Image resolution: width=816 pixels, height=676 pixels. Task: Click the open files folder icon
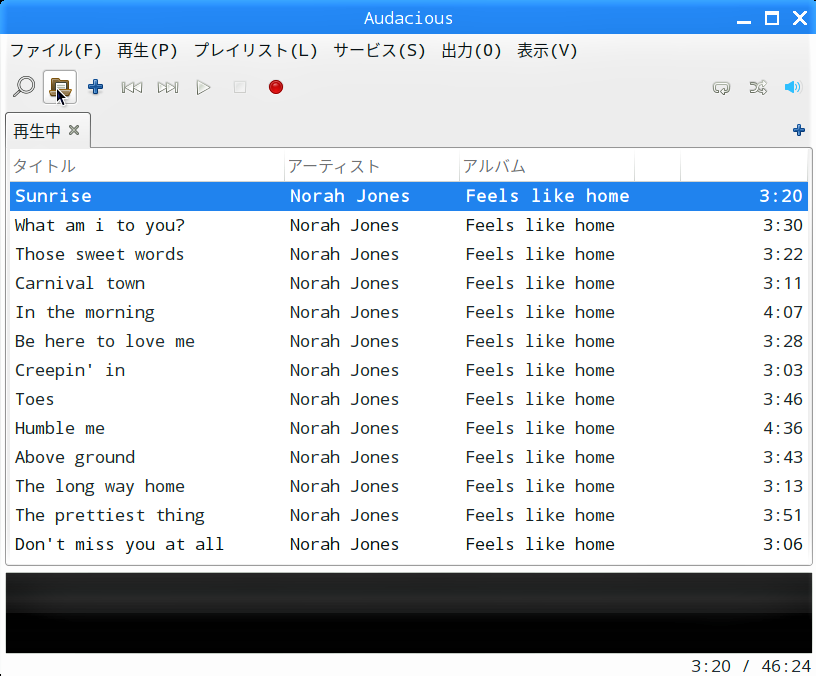pos(60,87)
